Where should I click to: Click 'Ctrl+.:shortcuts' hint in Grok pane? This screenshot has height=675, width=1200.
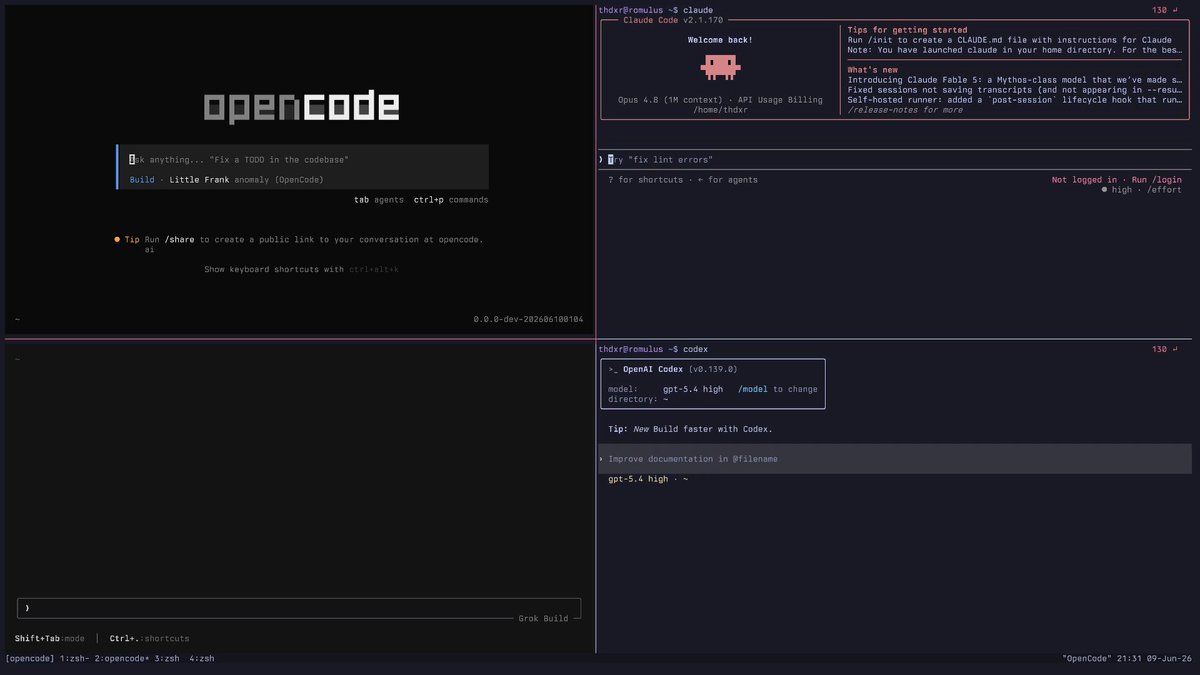pyautogui.click(x=150, y=638)
